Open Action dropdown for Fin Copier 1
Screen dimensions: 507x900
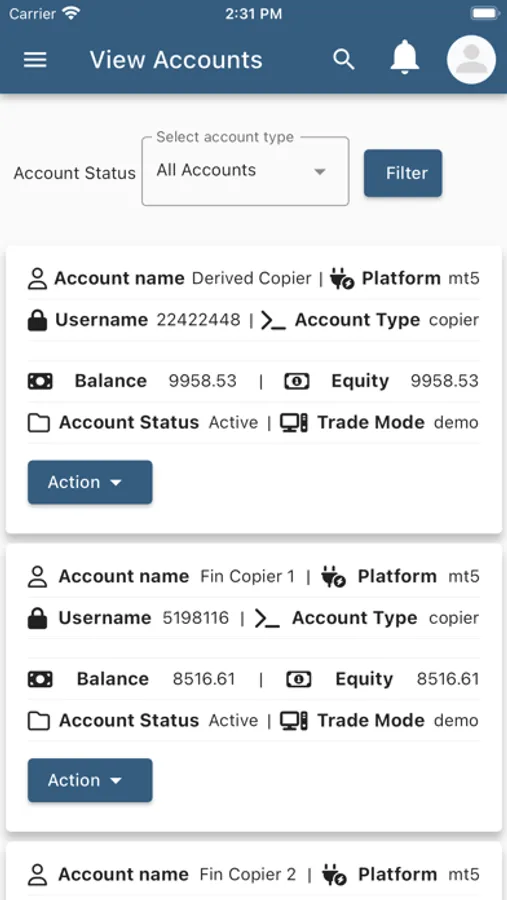click(90, 780)
